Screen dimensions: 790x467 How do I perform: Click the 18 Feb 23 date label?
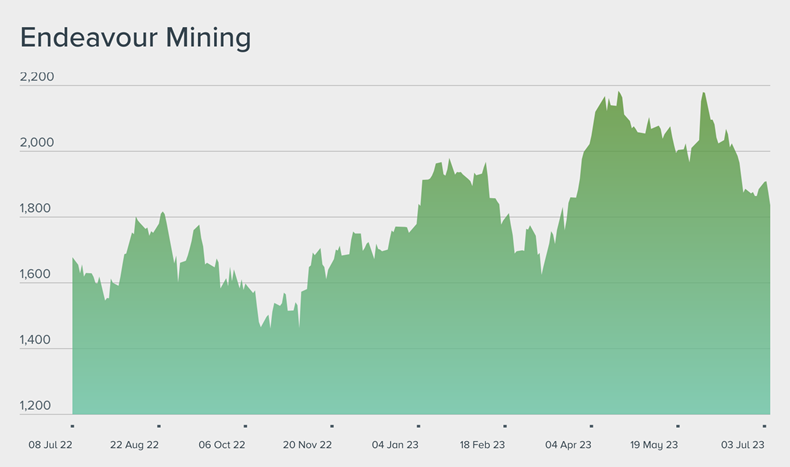tap(482, 445)
